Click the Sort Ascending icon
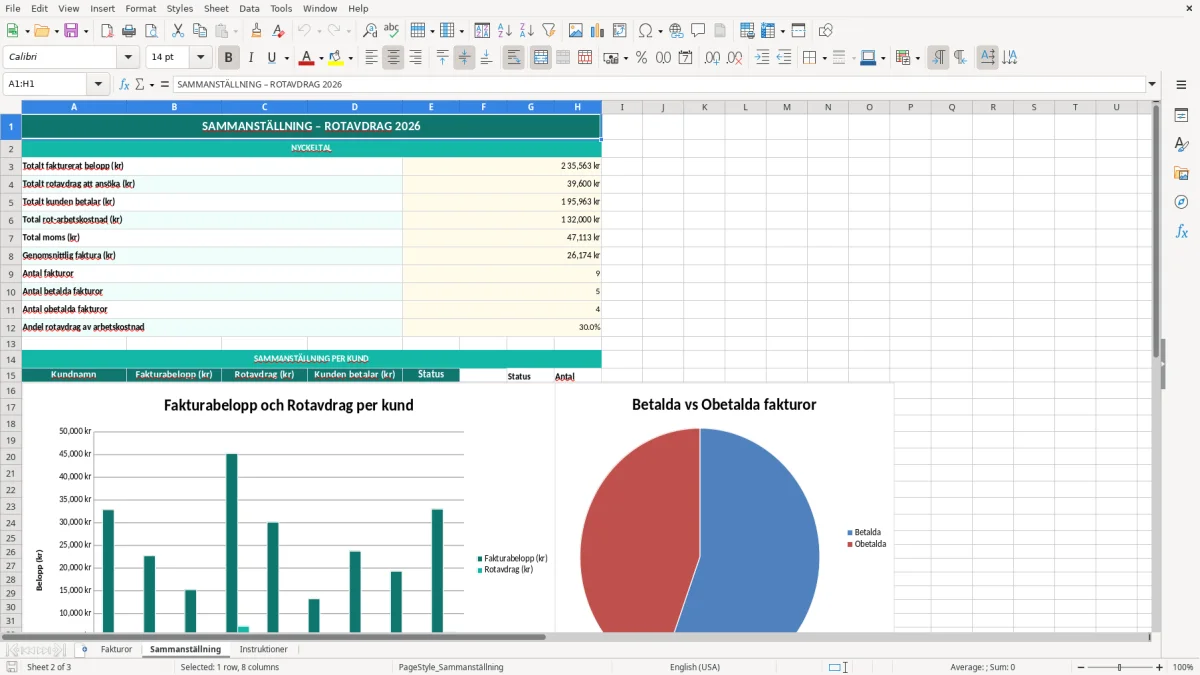This screenshot has height=675, width=1200. pos(504,31)
